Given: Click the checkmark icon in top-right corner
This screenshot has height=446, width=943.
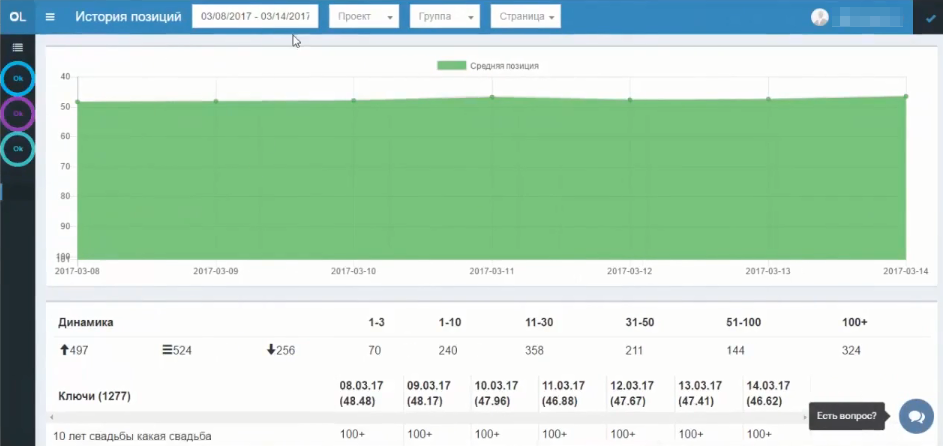Looking at the screenshot, I should (x=930, y=17).
